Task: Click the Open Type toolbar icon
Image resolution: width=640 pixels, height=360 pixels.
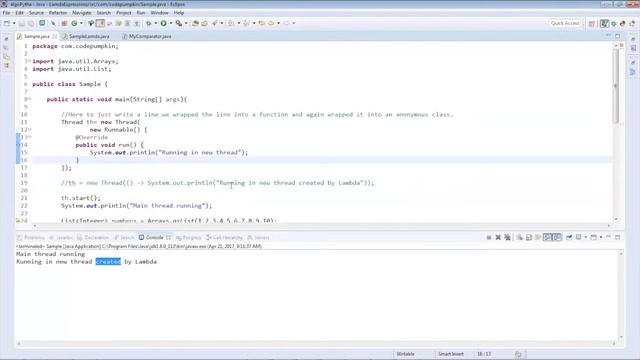Action: tap(196, 23)
